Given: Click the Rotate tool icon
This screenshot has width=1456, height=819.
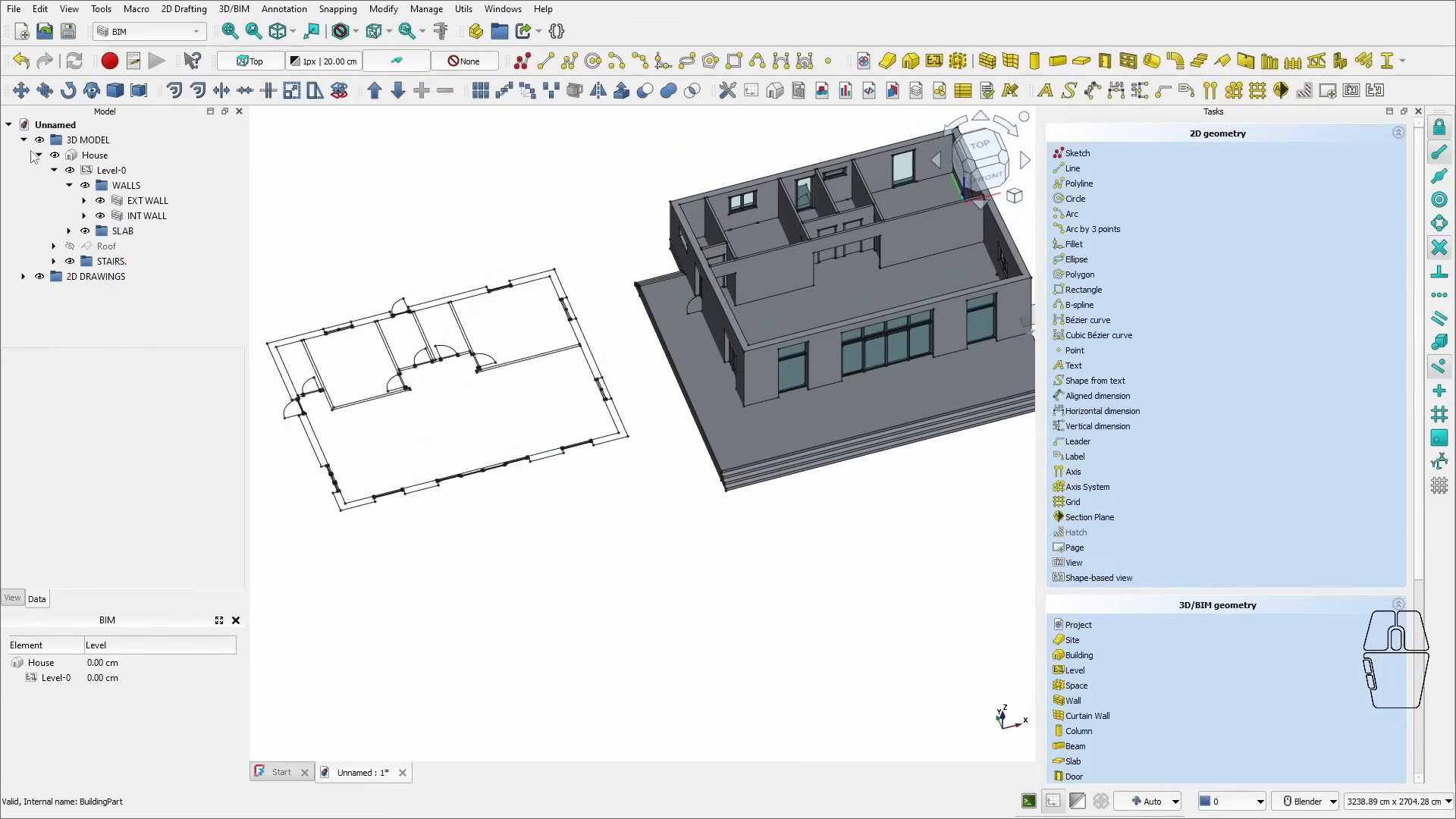Looking at the screenshot, I should 68,91.
